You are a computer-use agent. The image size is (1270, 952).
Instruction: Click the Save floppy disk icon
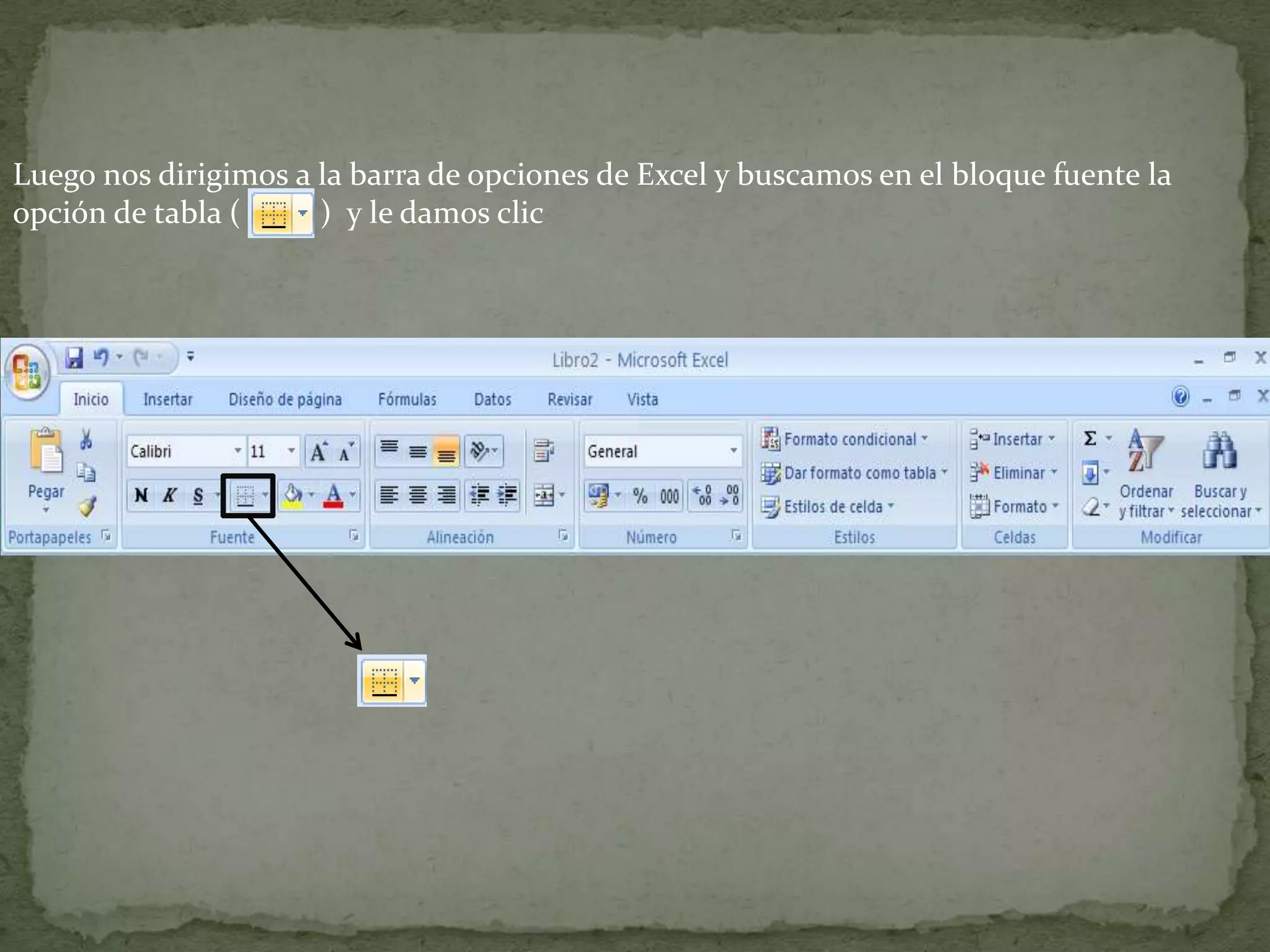click(74, 358)
